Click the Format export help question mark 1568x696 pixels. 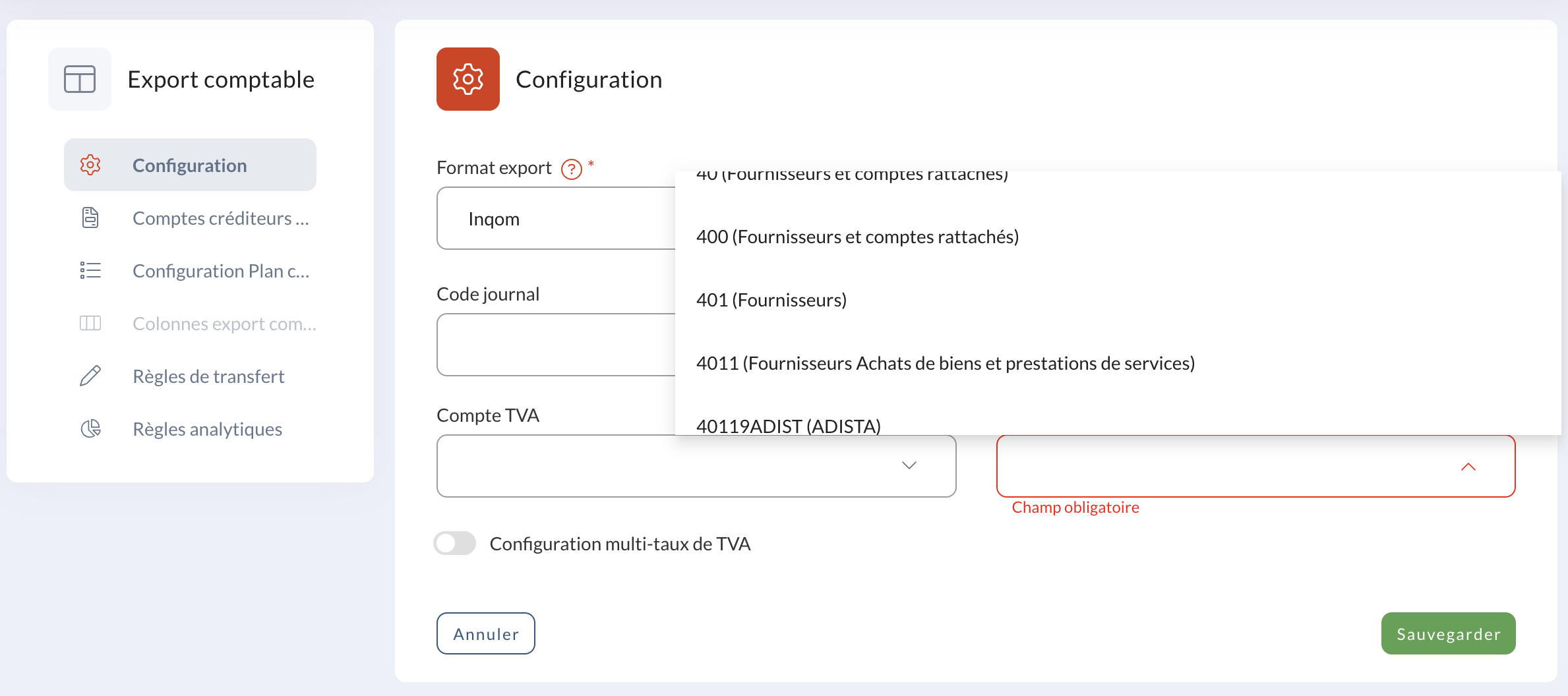[572, 169]
